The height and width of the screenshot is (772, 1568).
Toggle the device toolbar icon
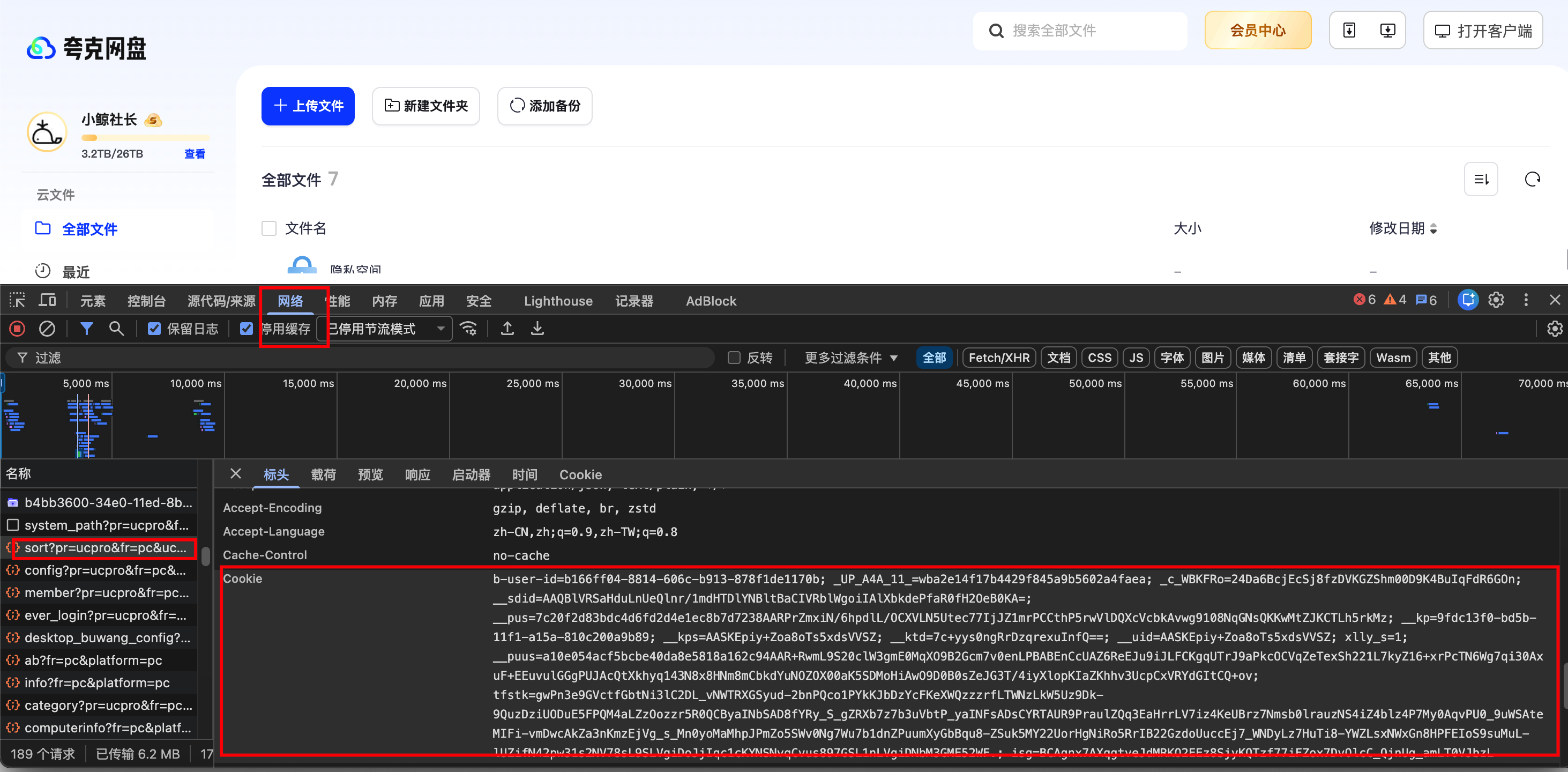coord(47,300)
